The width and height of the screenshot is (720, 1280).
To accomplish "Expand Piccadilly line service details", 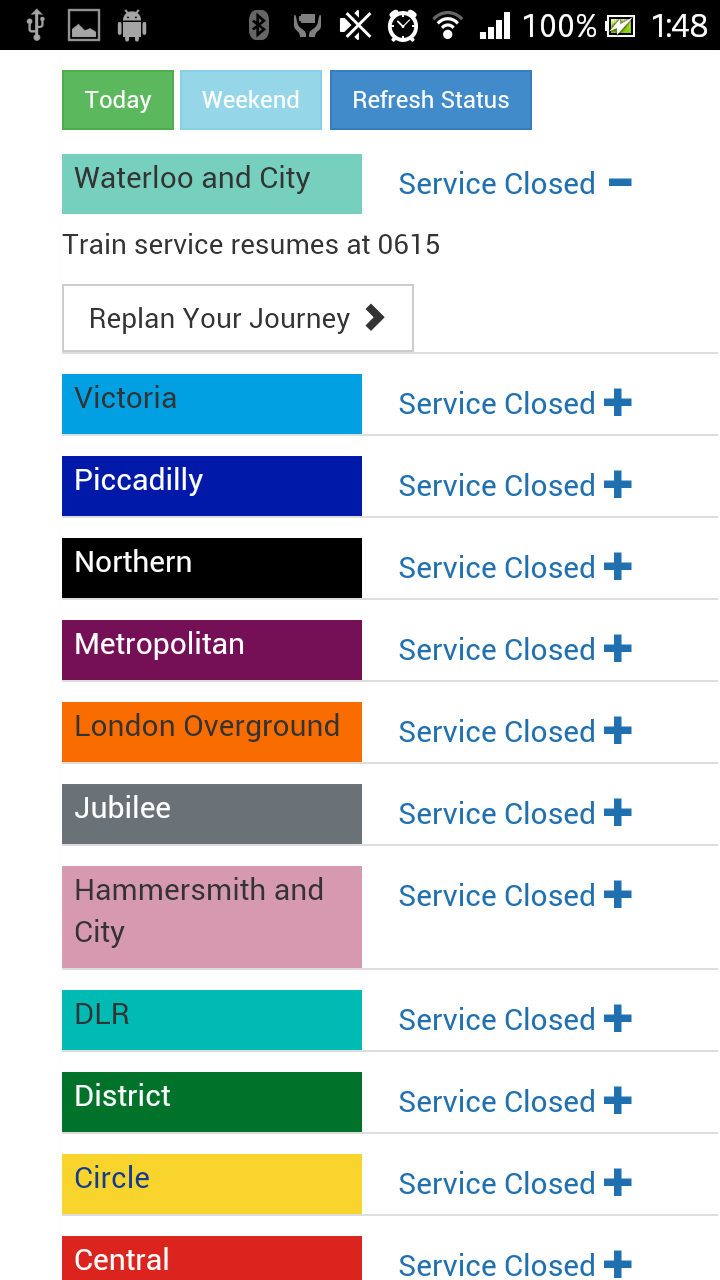I will click(620, 485).
